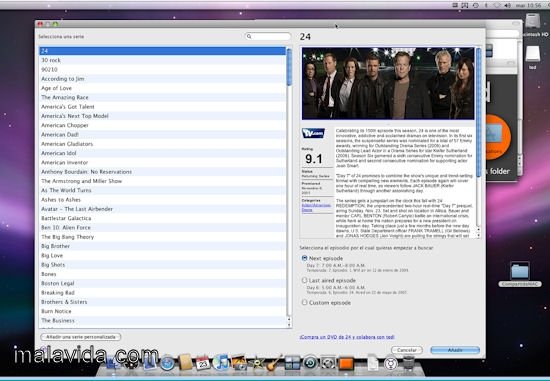550x381 pixels.
Task: Click the series list scrollbar thumb
Action: point(289,67)
